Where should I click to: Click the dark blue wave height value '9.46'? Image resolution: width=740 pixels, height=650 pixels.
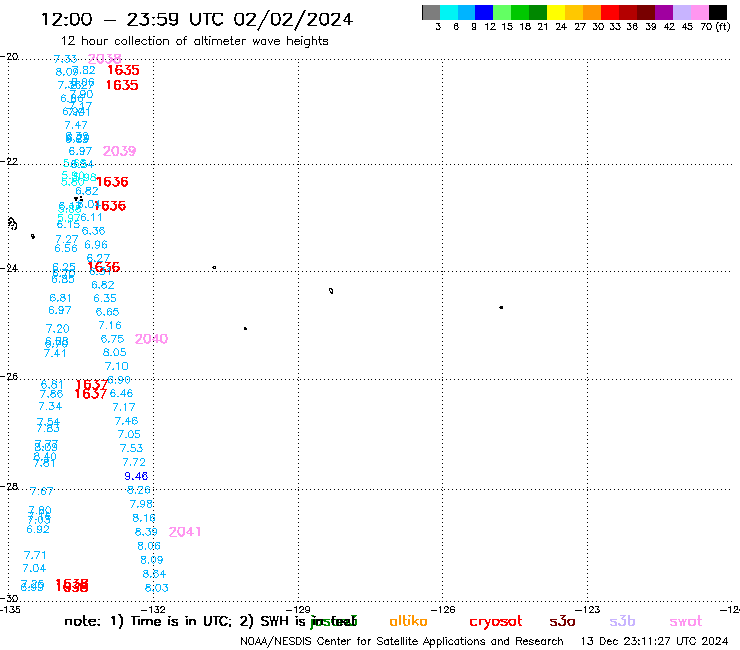pos(136,476)
